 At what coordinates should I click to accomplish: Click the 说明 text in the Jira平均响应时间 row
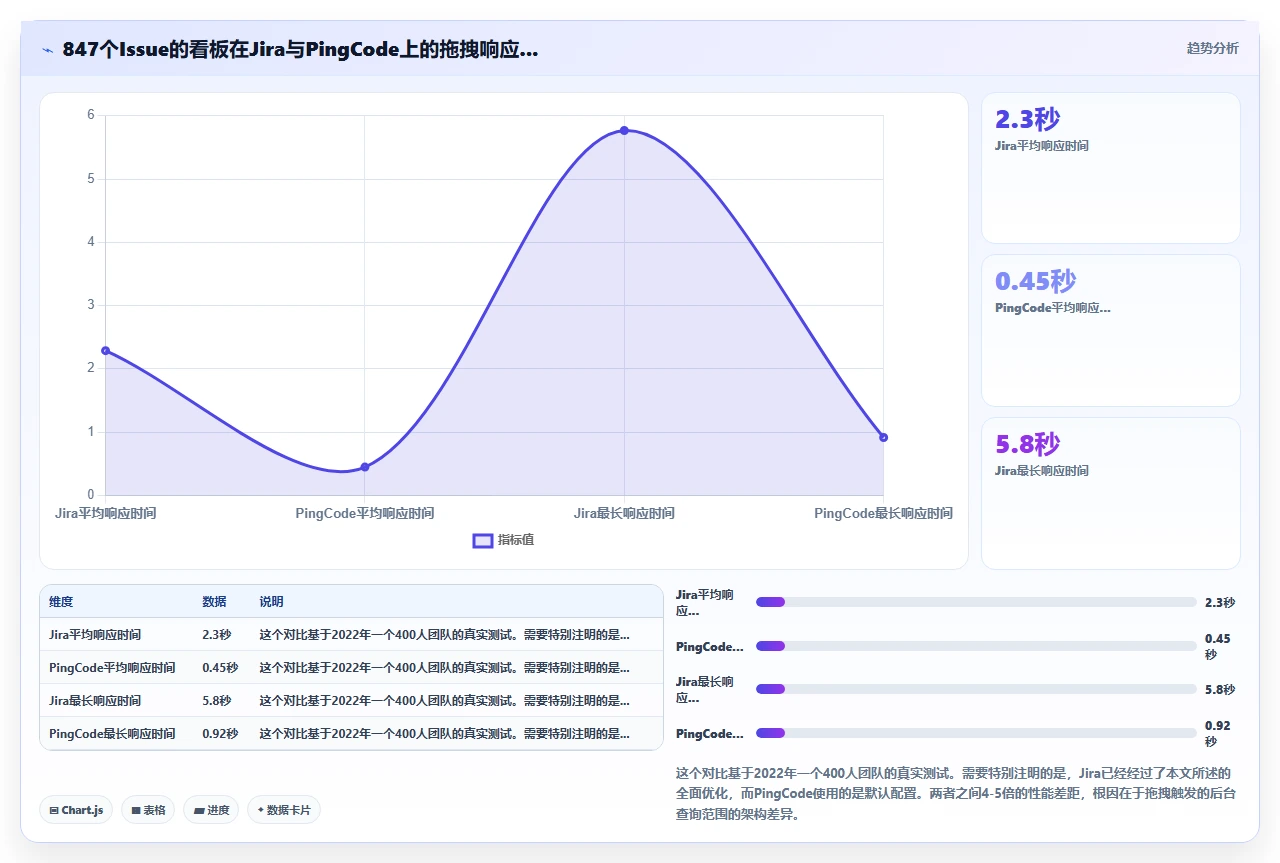(x=445, y=634)
